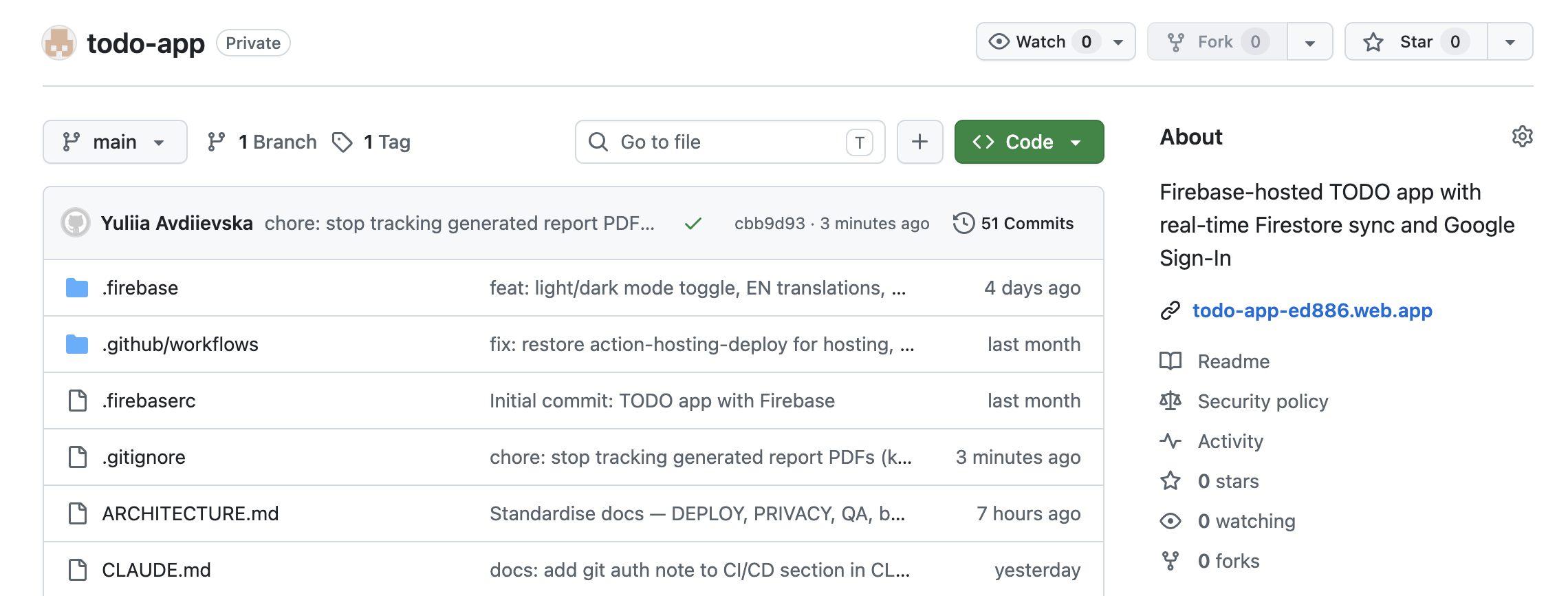Viewport: 1568px width, 596px height.
Task: Open the .firebase folder
Action: [140, 288]
